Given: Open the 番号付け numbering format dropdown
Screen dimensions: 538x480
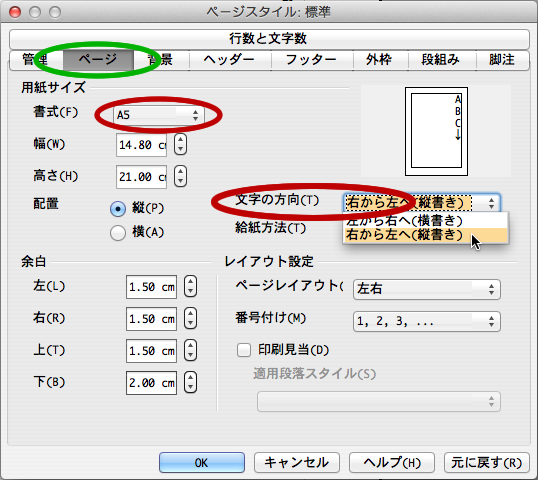Looking at the screenshot, I should coord(426,321).
